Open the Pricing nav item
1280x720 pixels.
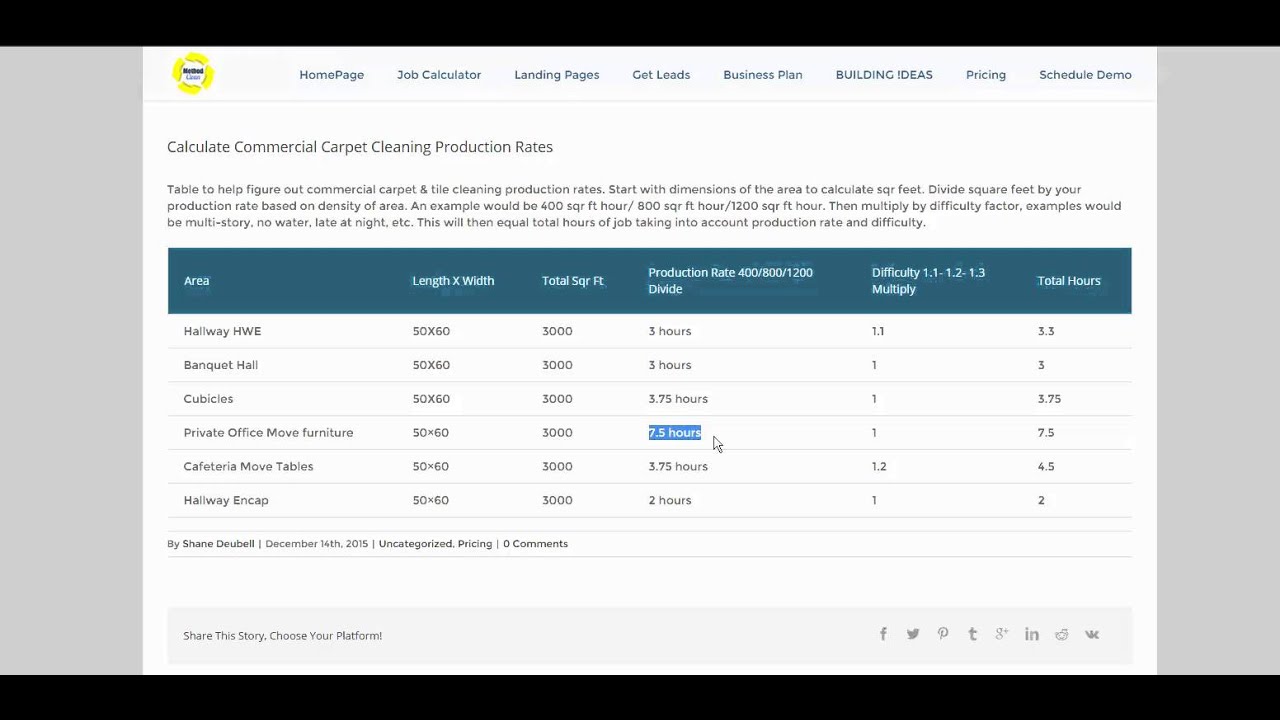pos(986,75)
